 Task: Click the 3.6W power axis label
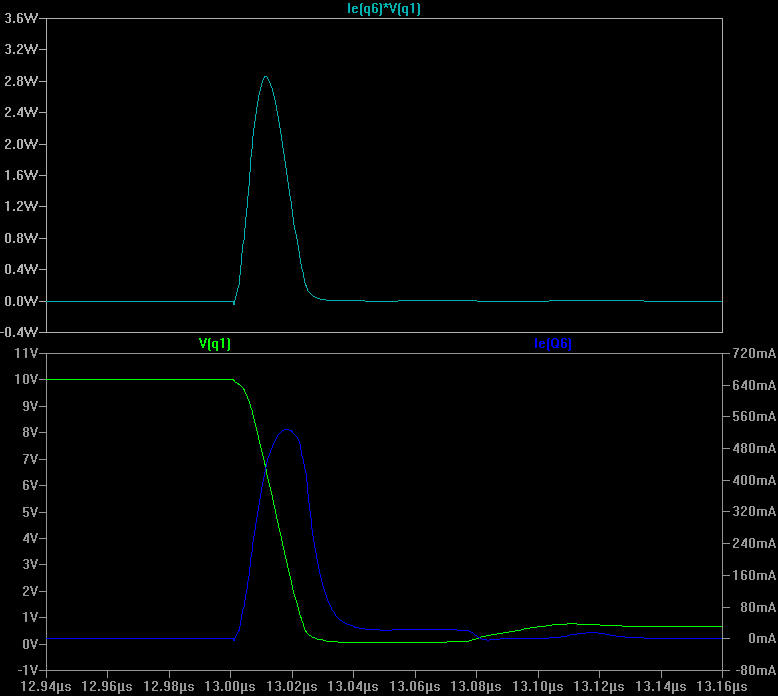pyautogui.click(x=20, y=18)
